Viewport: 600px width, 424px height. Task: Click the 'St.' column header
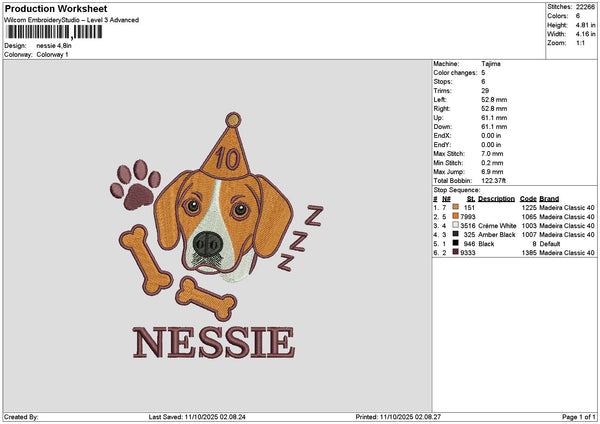point(471,199)
